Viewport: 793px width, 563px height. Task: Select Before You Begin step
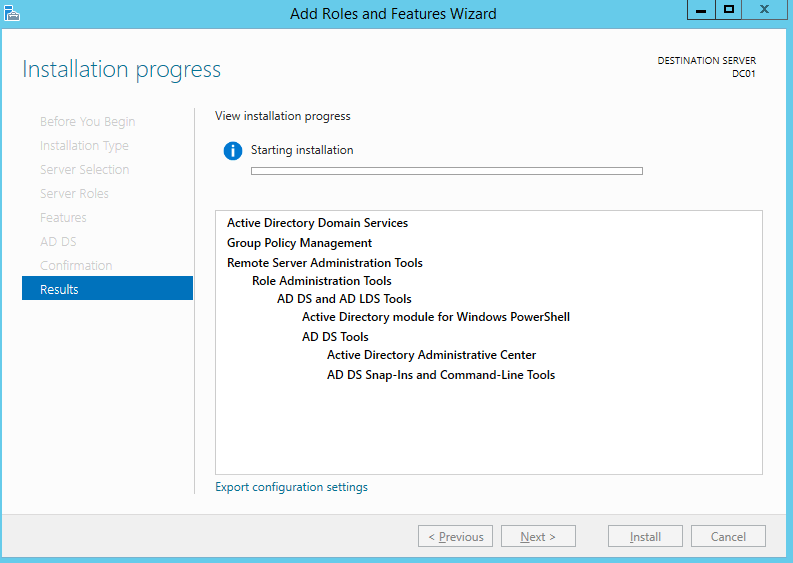point(87,121)
